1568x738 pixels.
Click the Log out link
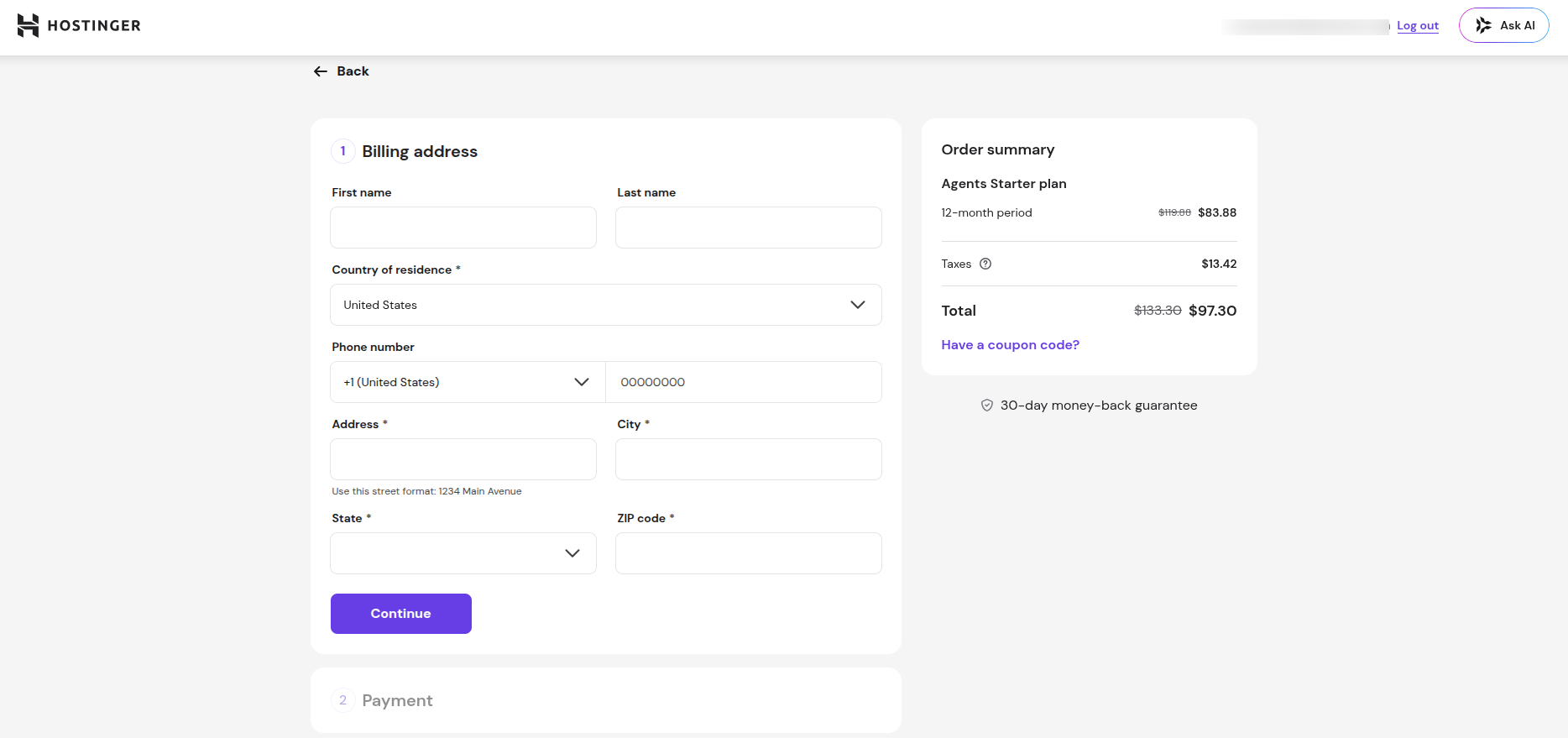click(1418, 26)
